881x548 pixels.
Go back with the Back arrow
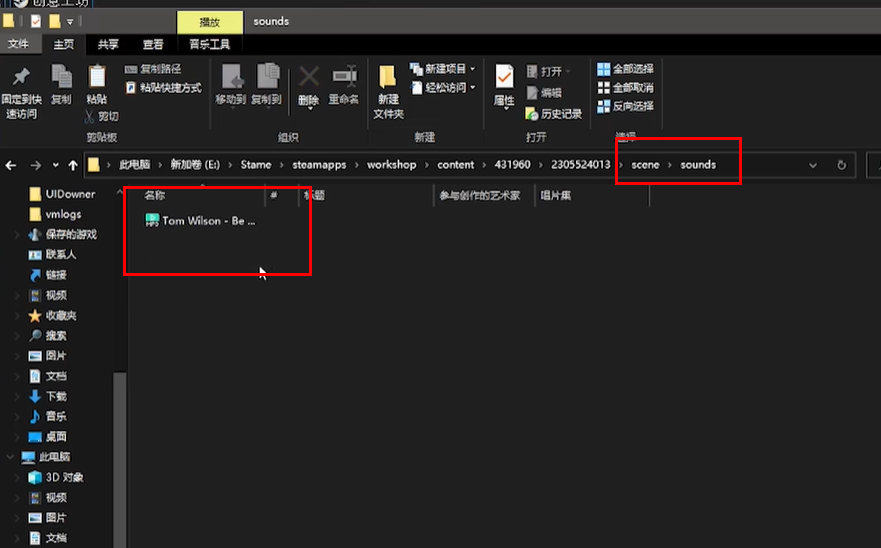point(11,165)
